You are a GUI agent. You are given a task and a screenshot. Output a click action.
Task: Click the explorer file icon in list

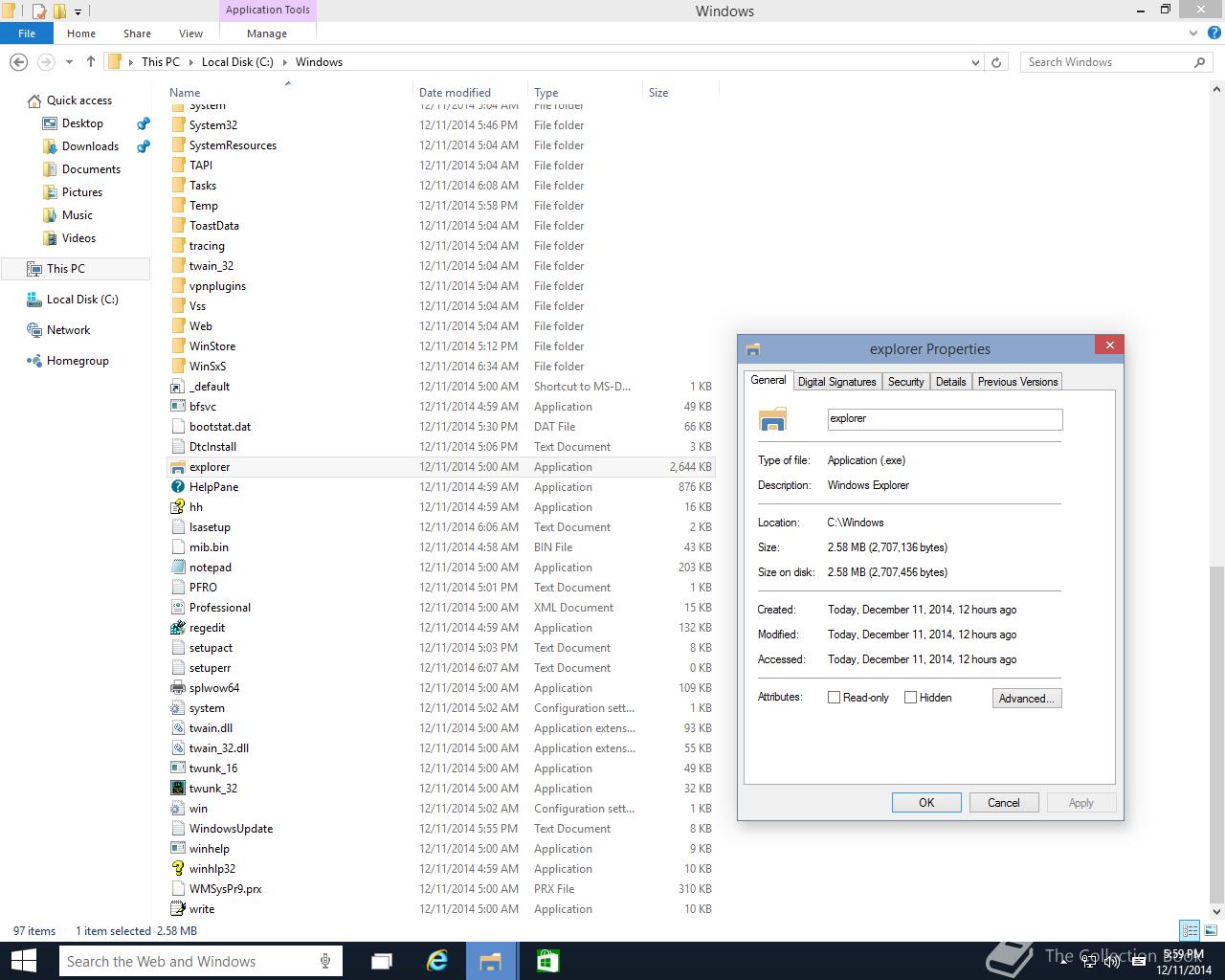point(177,467)
